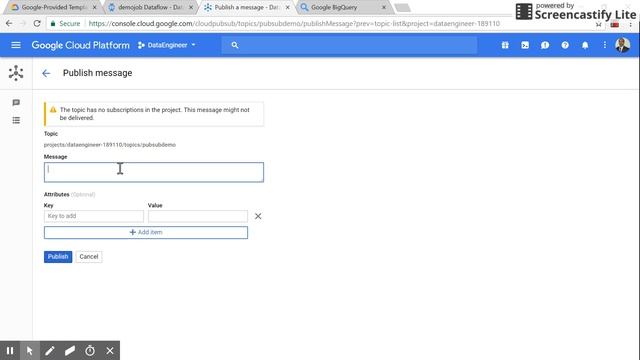The image size is (640, 360).
Task: Focus the top search bar
Action: [x=349, y=45]
